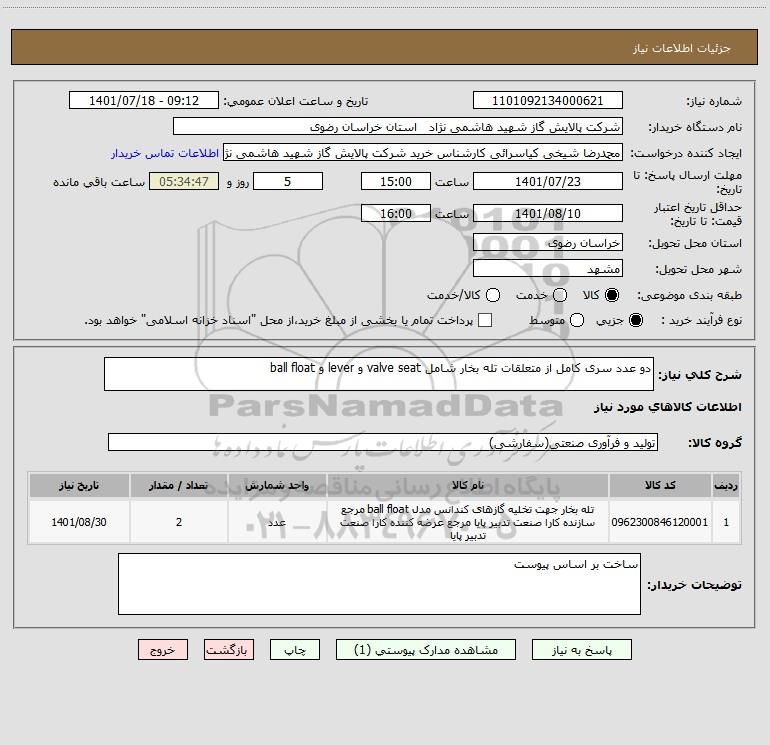
Task: Click delivery city field مشهد
Action: pyautogui.click(x=548, y=269)
